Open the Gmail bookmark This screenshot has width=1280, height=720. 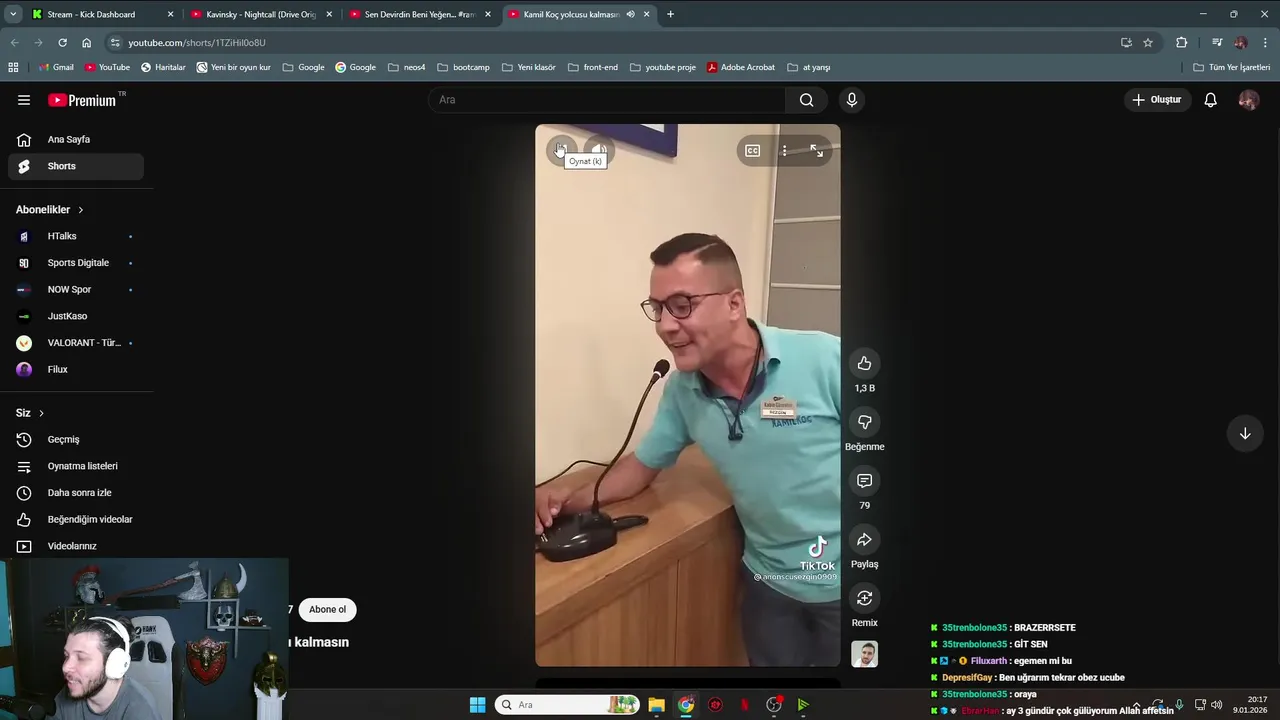pos(56,67)
